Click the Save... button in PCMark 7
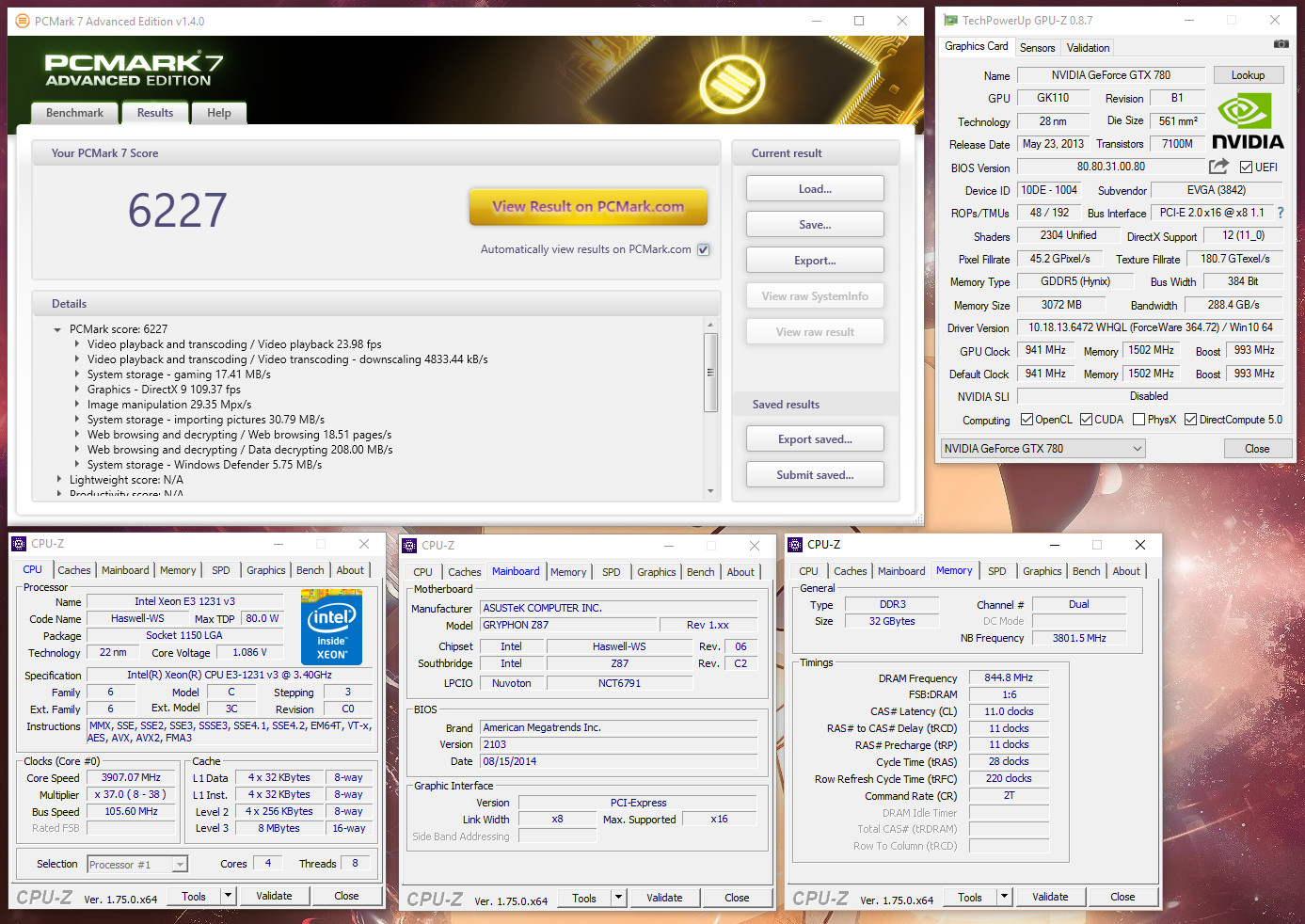 tap(815, 225)
